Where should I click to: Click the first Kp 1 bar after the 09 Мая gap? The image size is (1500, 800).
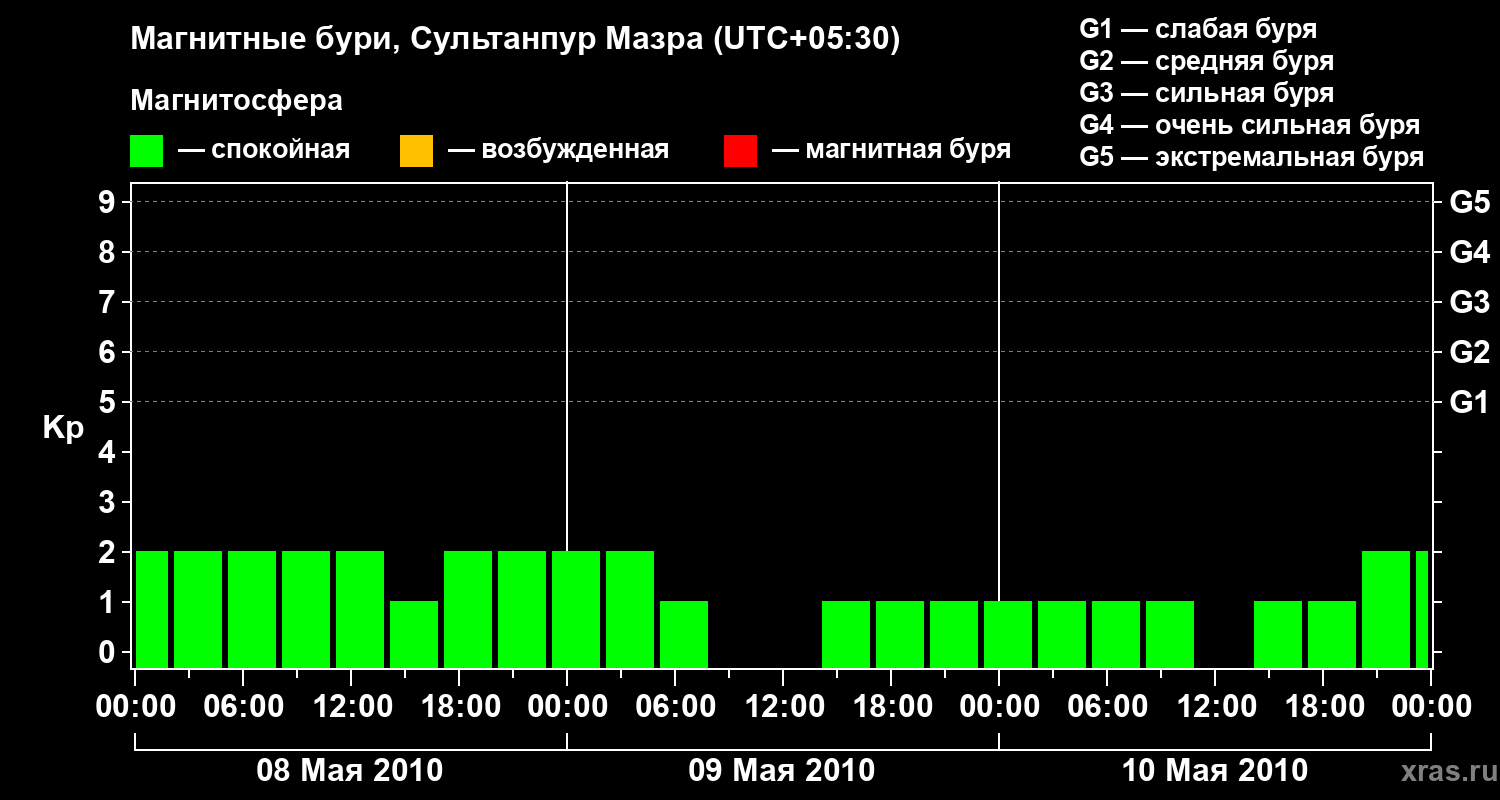tap(846, 634)
